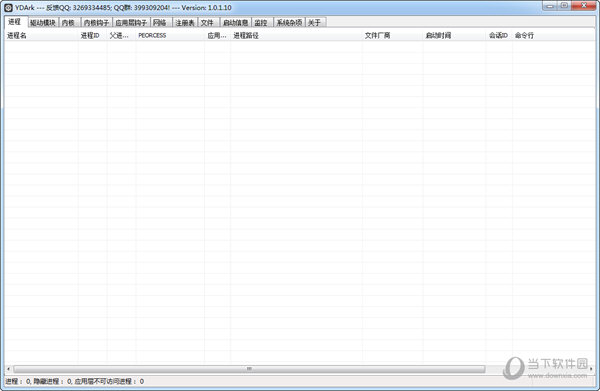600x391 pixels.
Task: Open the 系统杂项 tab
Action: [289, 23]
